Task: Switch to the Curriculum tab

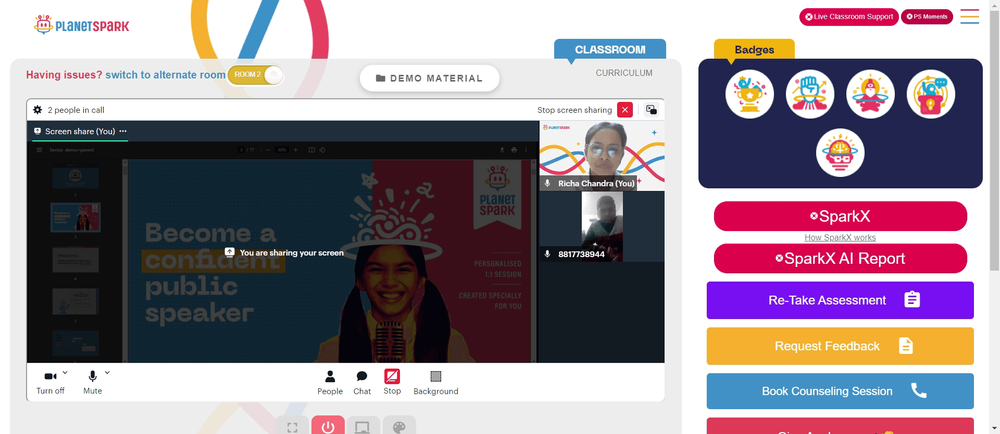Action: click(624, 73)
